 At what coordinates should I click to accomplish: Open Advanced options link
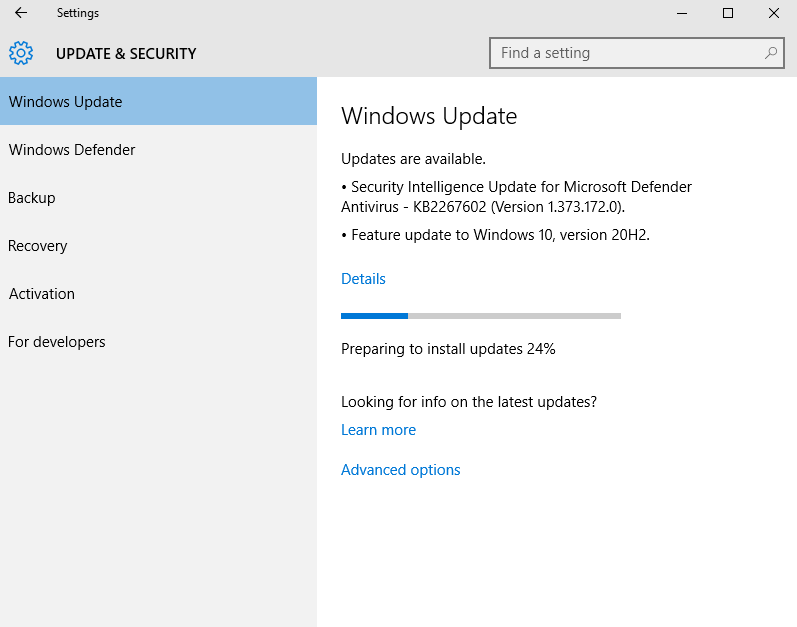tap(401, 470)
